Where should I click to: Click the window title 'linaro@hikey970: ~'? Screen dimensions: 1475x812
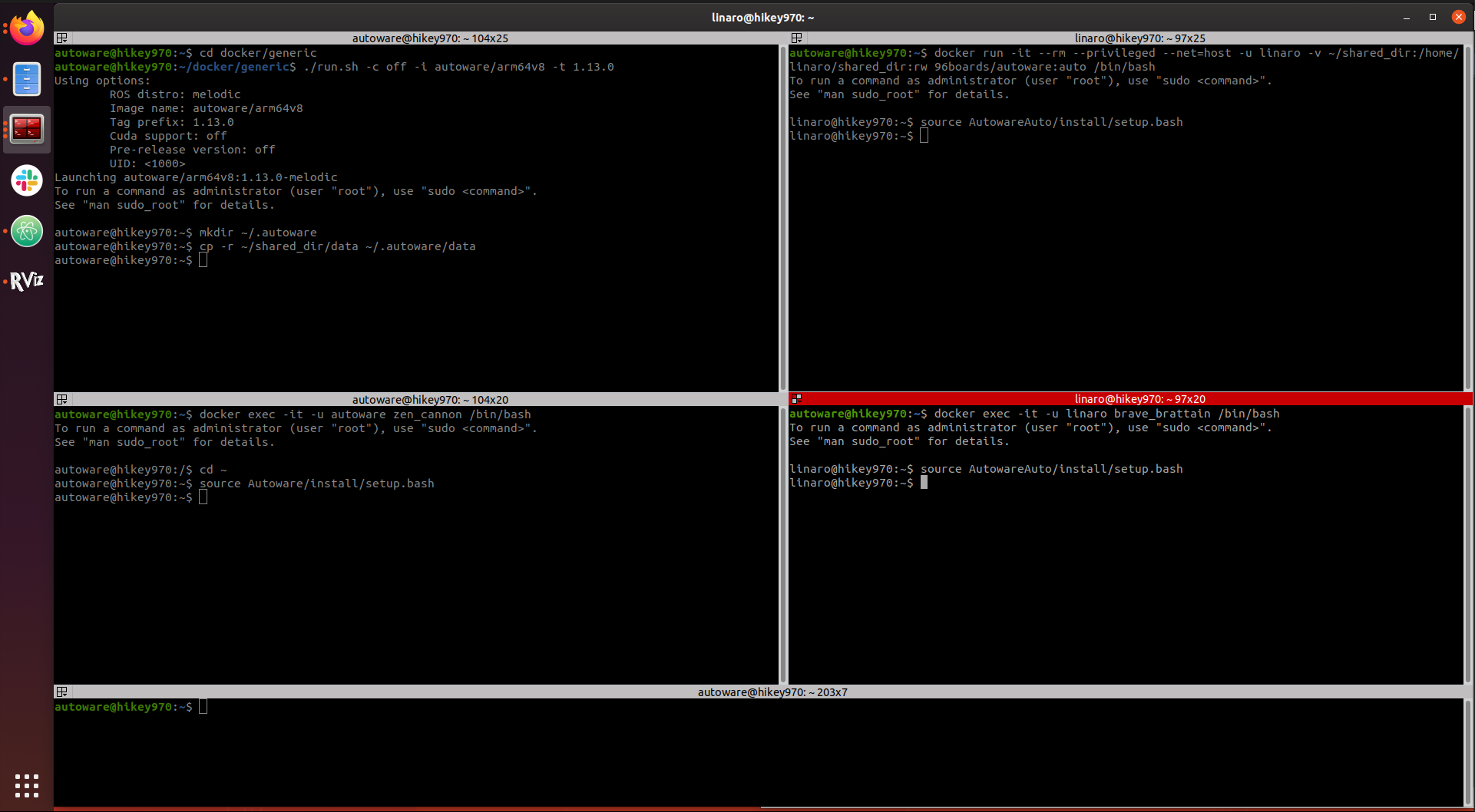pyautogui.click(x=762, y=17)
